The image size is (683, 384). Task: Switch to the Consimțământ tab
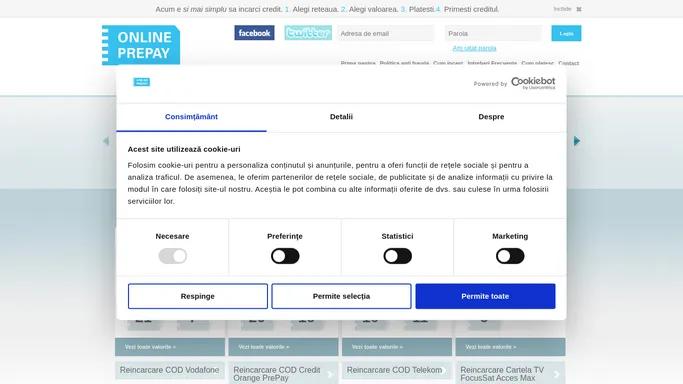pyautogui.click(x=191, y=117)
